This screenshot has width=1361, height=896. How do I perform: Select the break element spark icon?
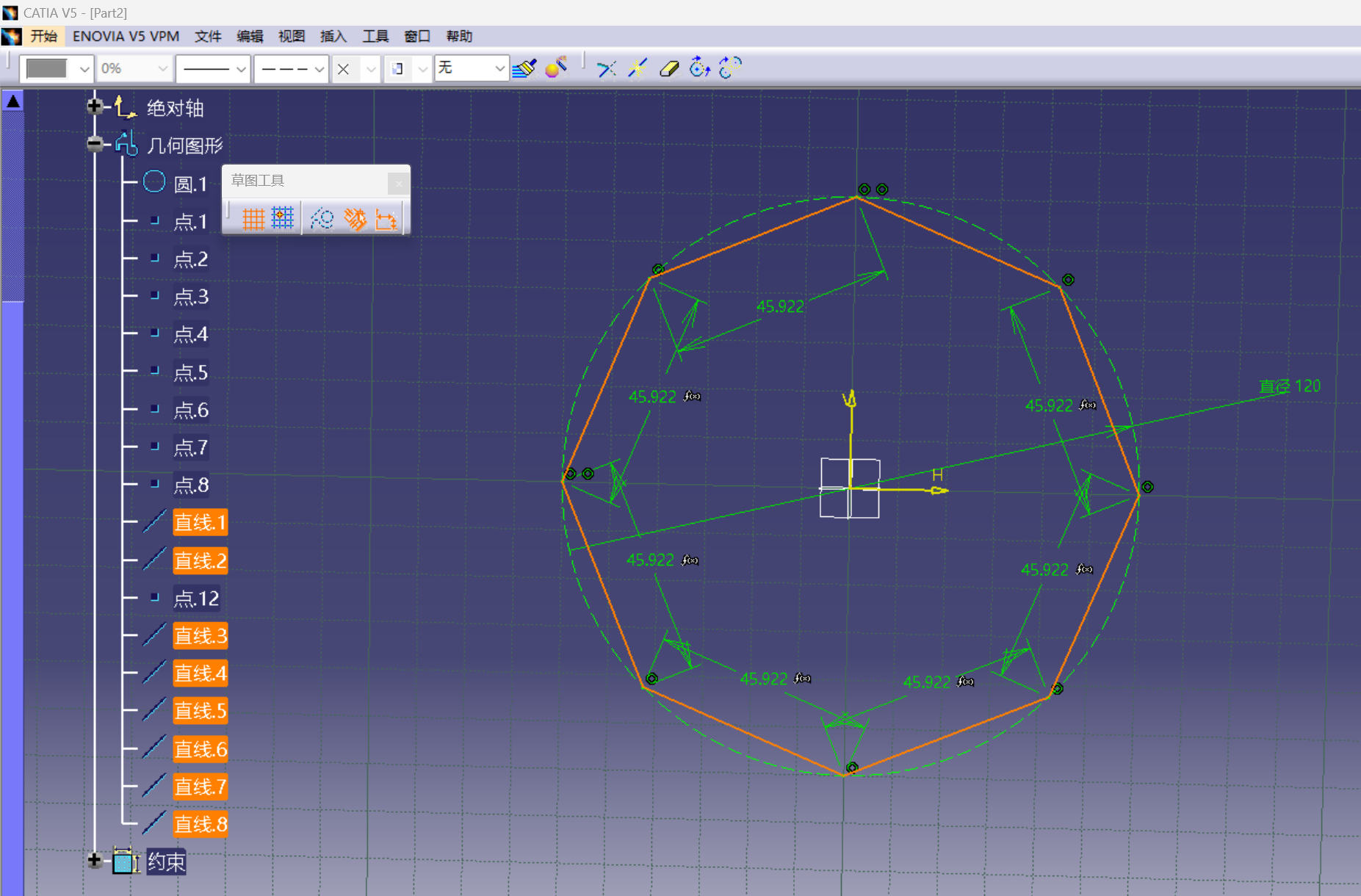(638, 68)
